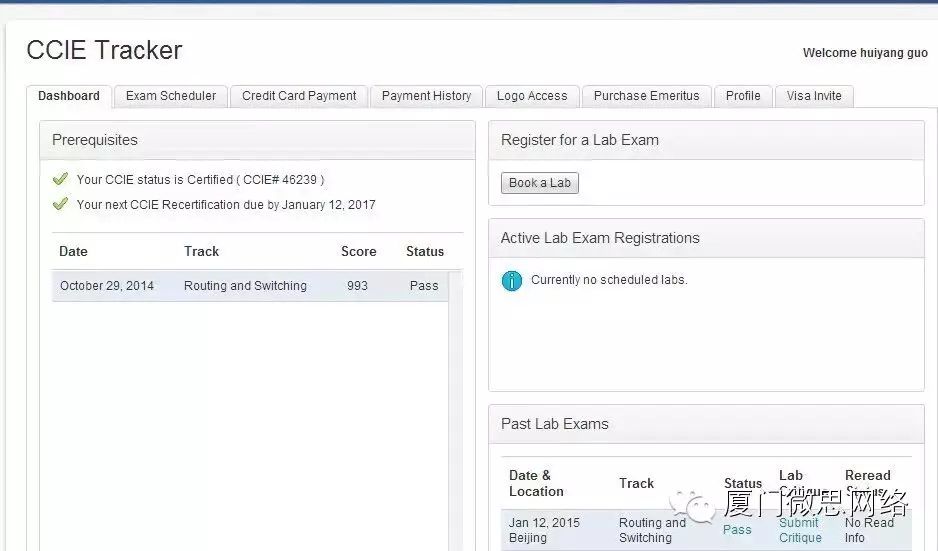938x551 pixels.
Task: Open the Purchase Emeritus tab
Action: (646, 96)
